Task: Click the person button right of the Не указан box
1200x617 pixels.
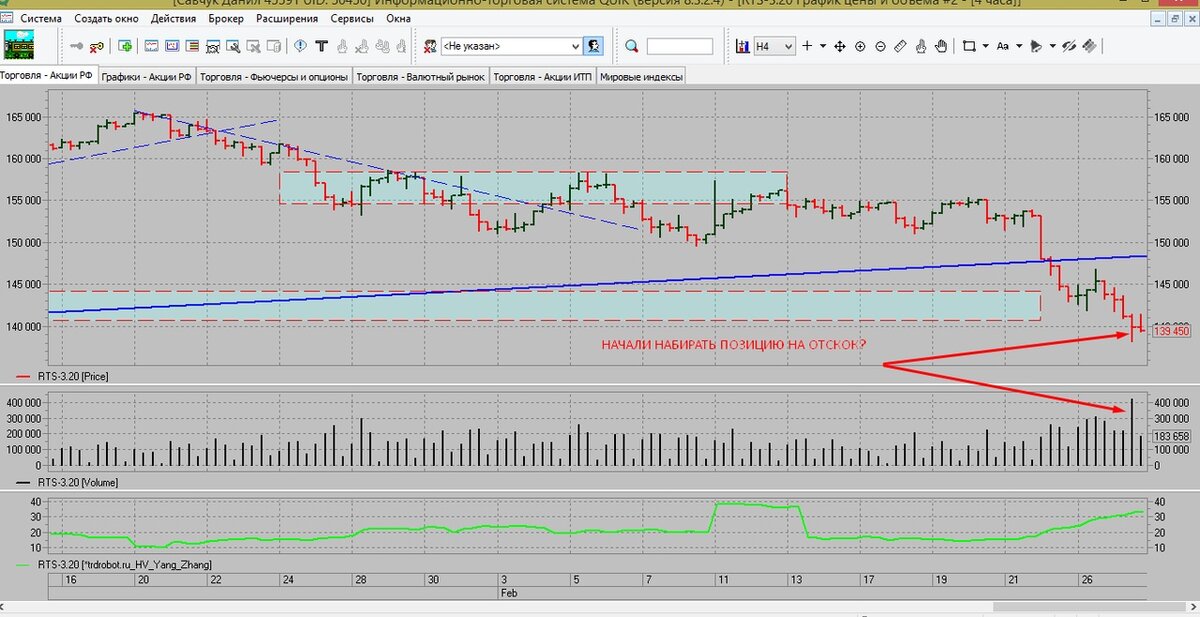Action: [x=594, y=46]
